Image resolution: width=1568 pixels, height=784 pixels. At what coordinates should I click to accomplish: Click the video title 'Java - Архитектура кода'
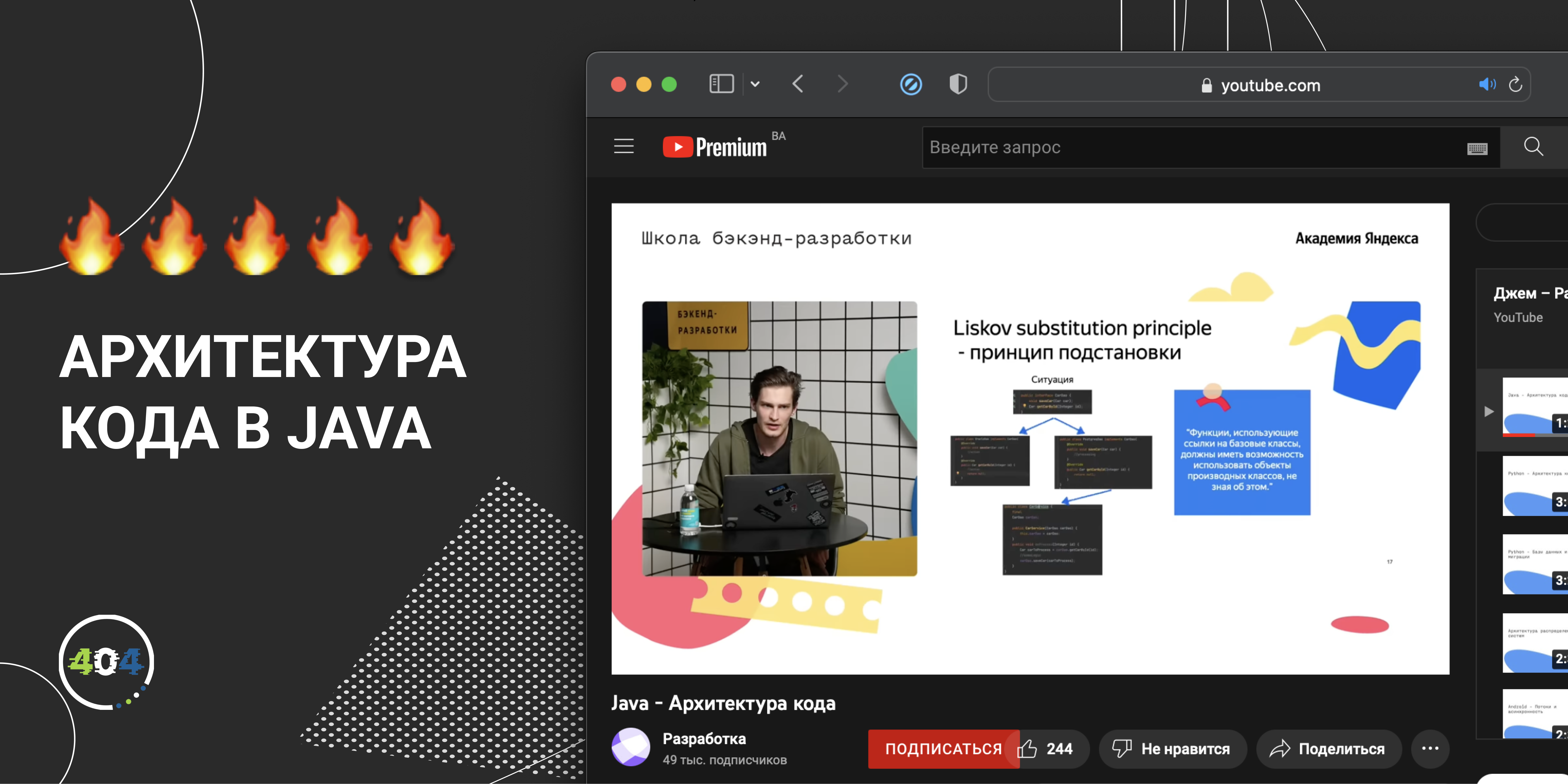723,703
